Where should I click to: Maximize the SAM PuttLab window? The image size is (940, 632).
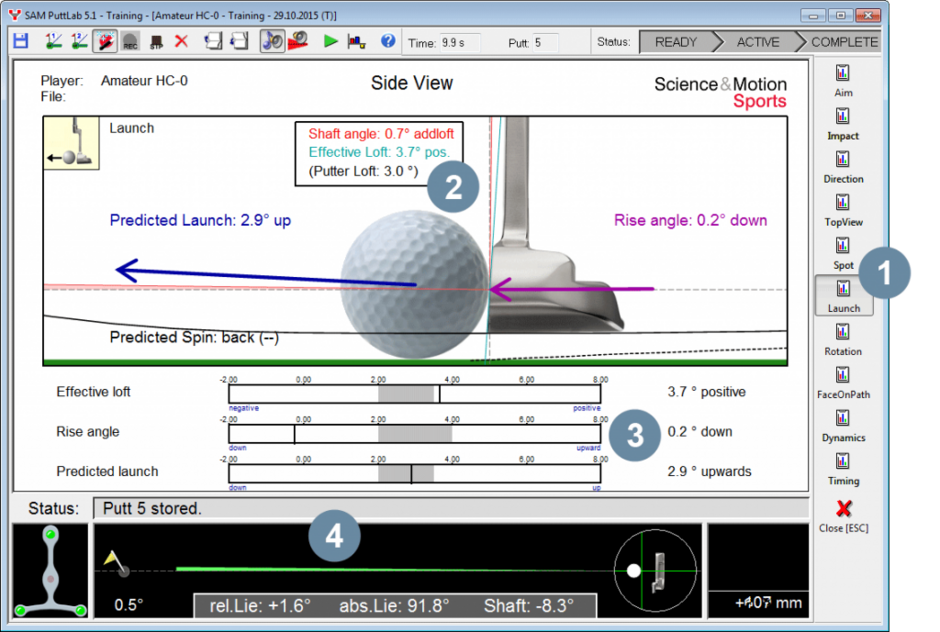(840, 16)
